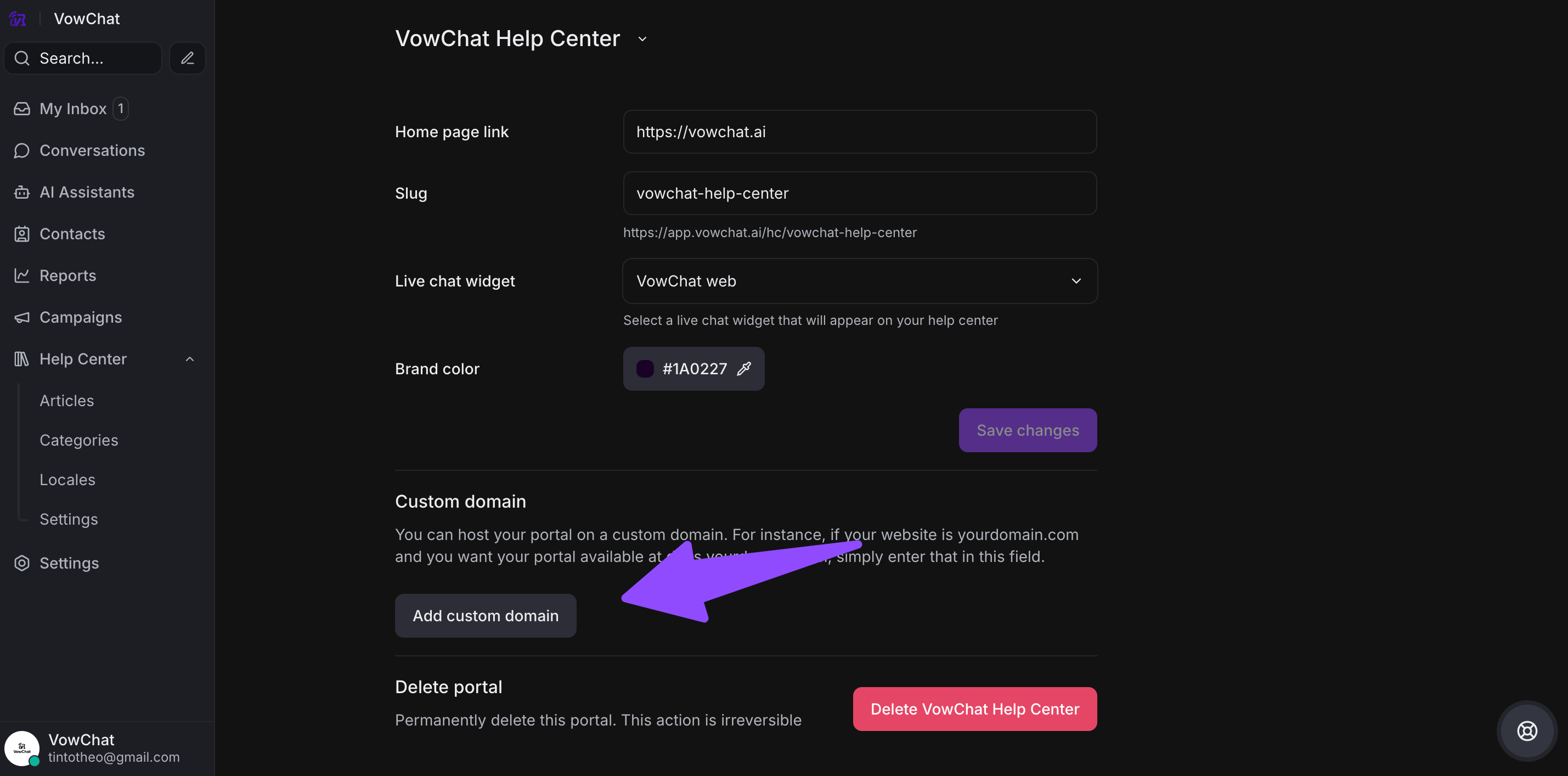The height and width of the screenshot is (776, 1568).
Task: Click the Contacts address book icon
Action: pyautogui.click(x=22, y=234)
